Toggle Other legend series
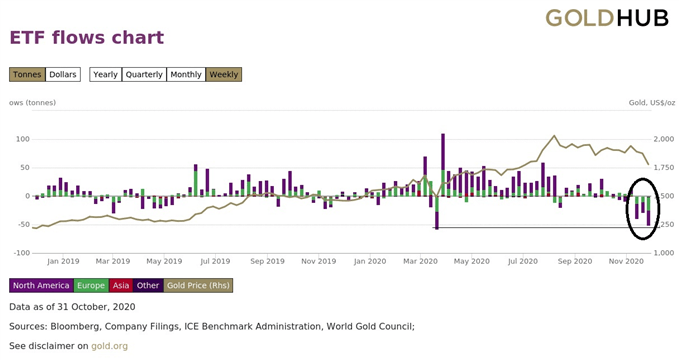The image size is (679, 360). point(148,285)
